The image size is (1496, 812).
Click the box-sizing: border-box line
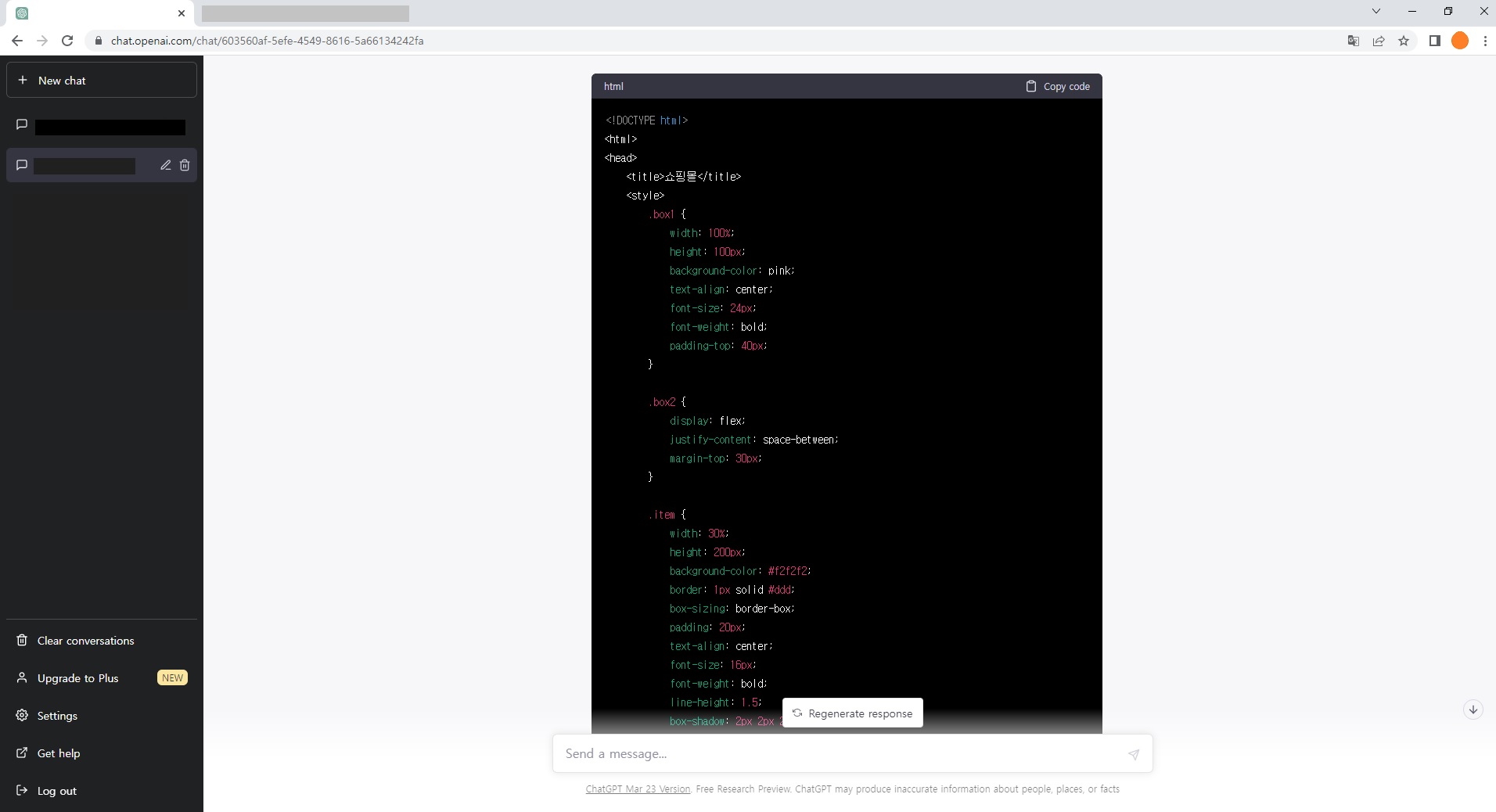pos(732,609)
